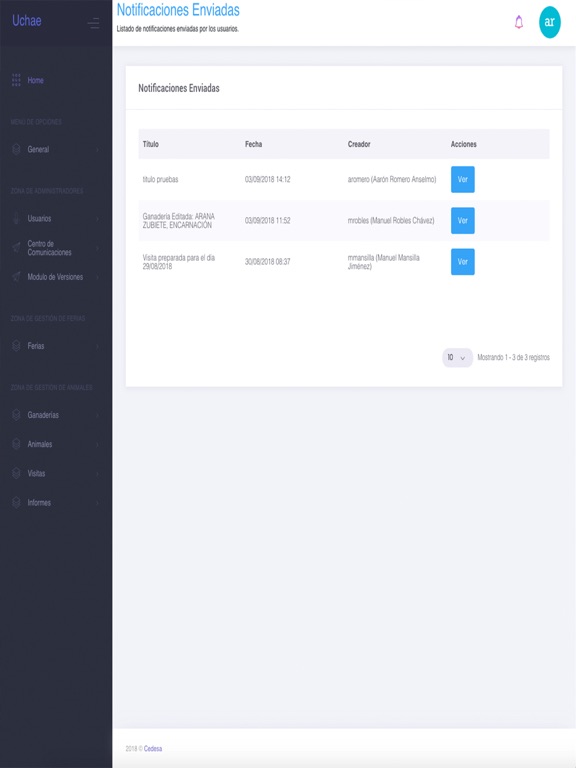Click the Home grid icon
The image size is (576, 768).
click(x=16, y=80)
